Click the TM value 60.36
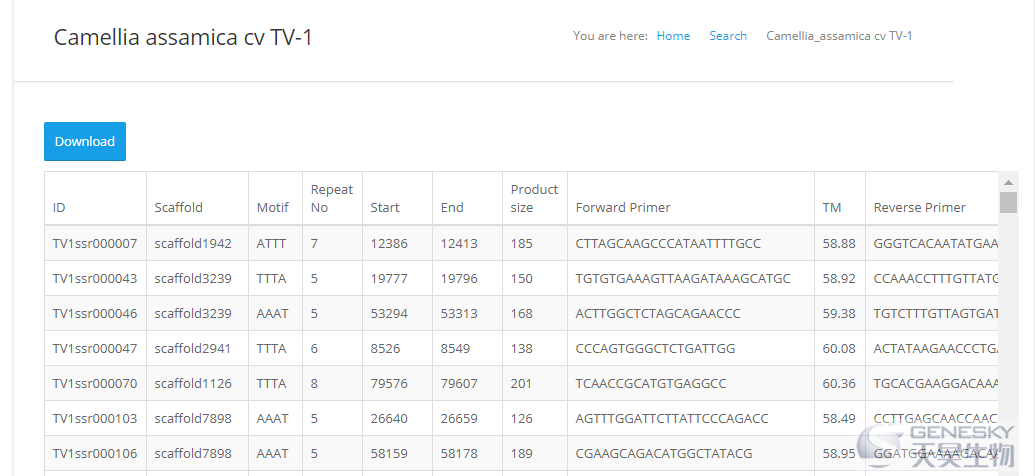The width and height of the screenshot is (1035, 476). click(x=840, y=384)
